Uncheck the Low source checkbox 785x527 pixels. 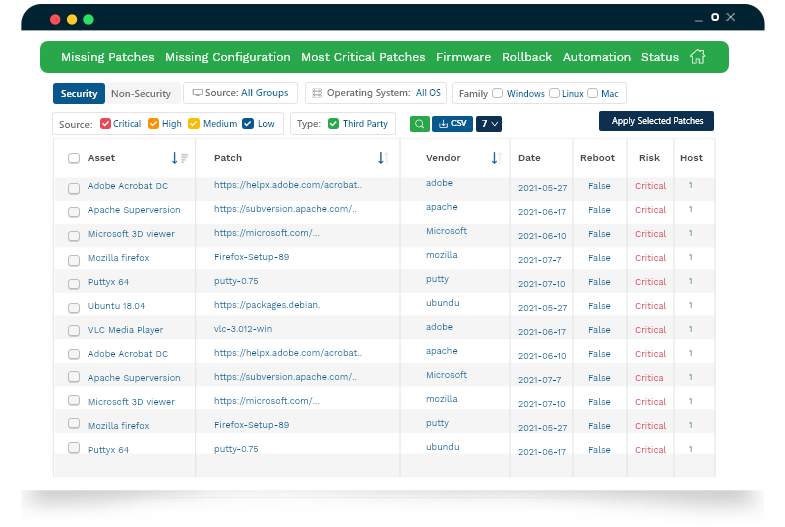(x=248, y=124)
